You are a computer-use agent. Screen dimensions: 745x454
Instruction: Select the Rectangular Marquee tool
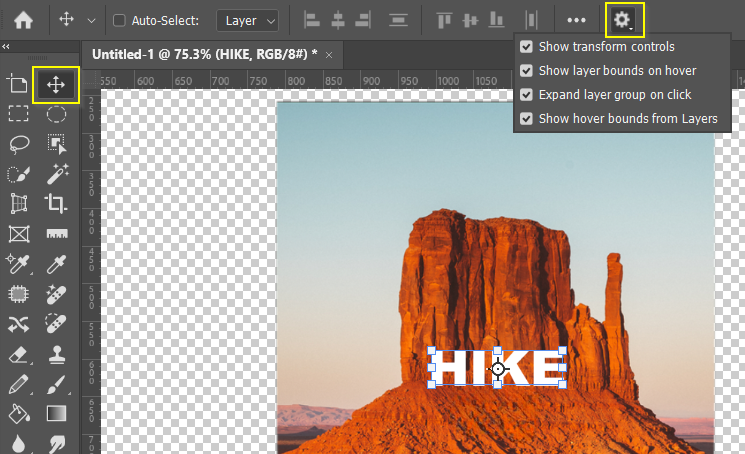(18, 114)
